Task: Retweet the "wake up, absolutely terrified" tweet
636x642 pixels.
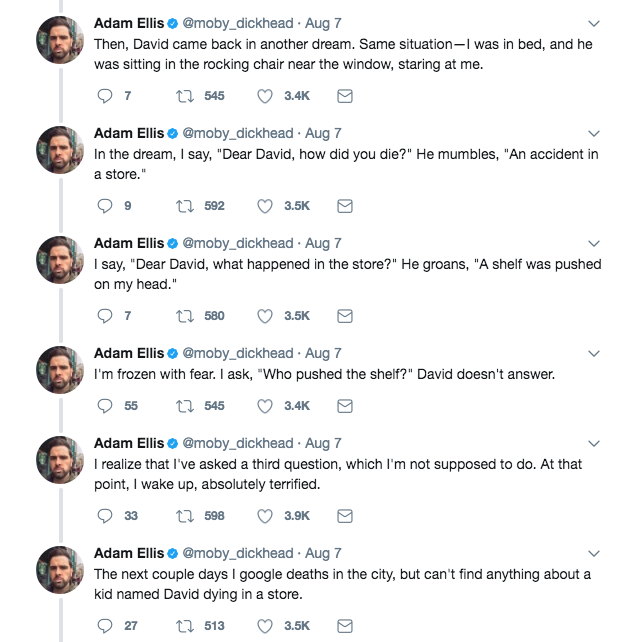Action: point(183,516)
